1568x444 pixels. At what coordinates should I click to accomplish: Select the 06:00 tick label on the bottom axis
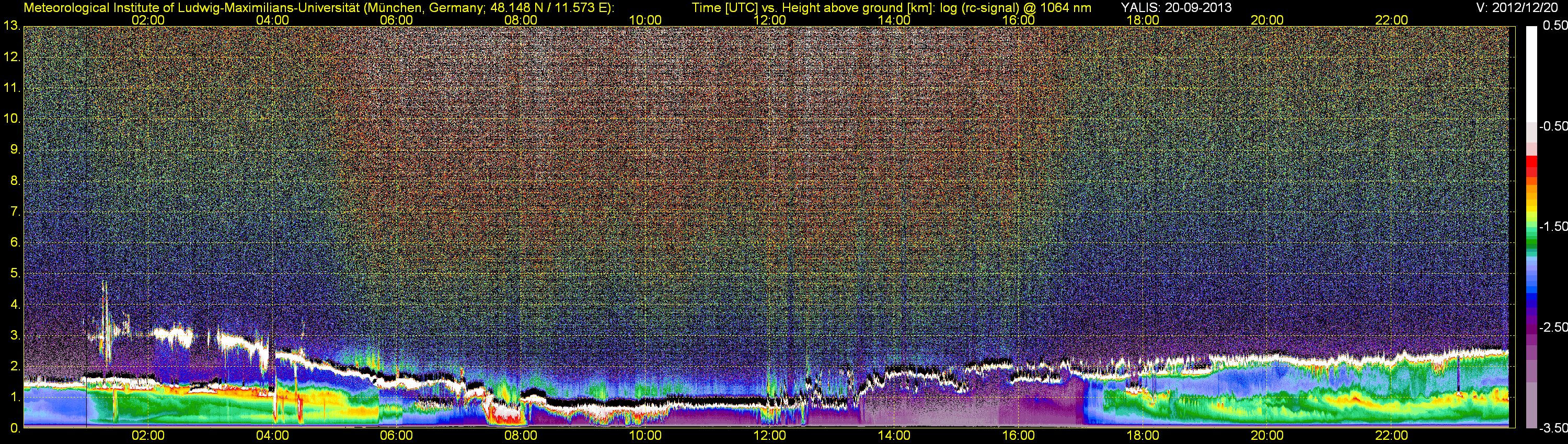(x=396, y=436)
